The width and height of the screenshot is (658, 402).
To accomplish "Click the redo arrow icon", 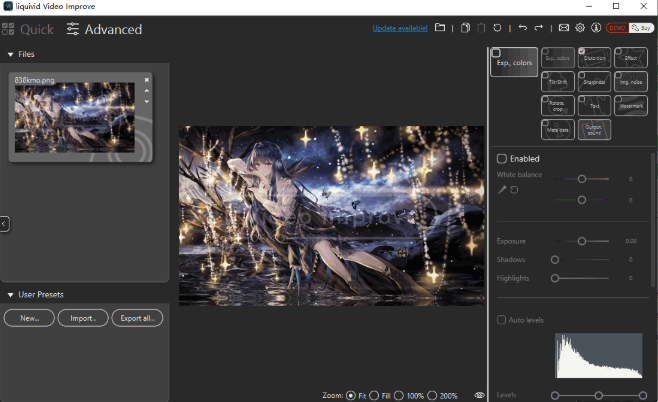I will tap(539, 28).
